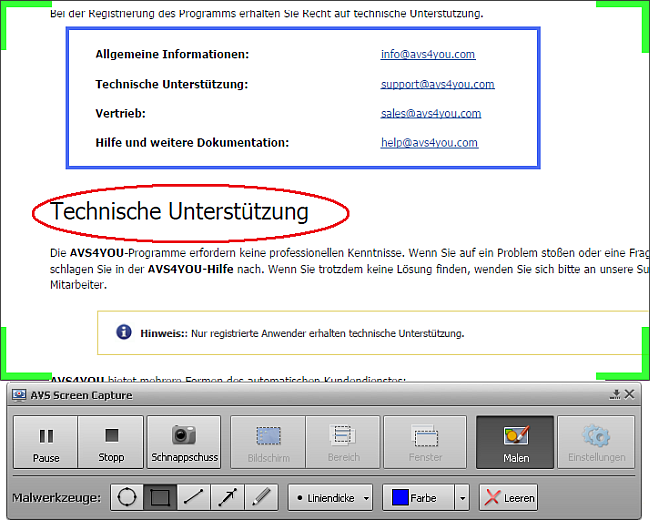
Task: Choose the line drawing tool
Action: point(194,497)
